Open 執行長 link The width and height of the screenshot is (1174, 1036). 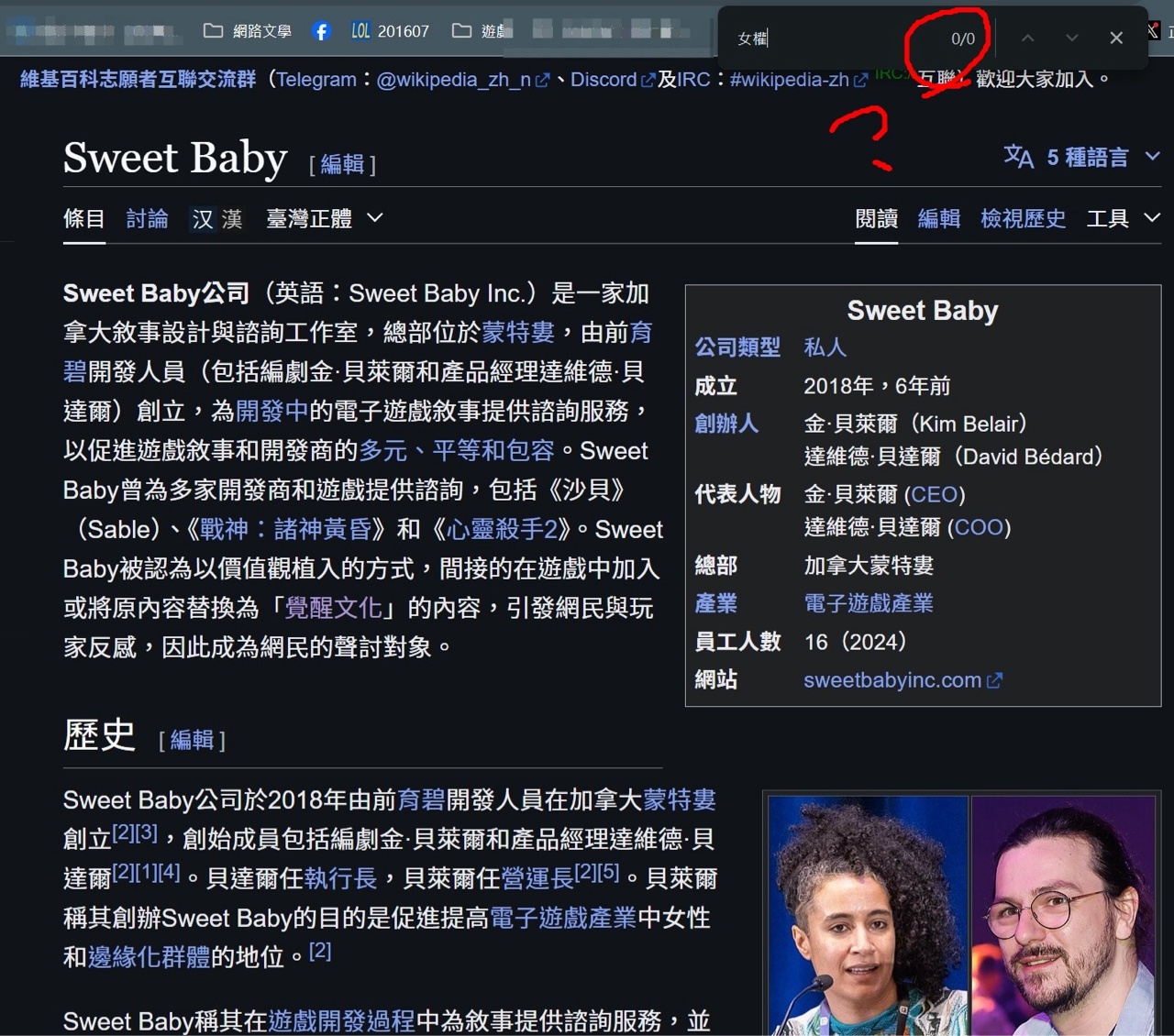tap(340, 878)
